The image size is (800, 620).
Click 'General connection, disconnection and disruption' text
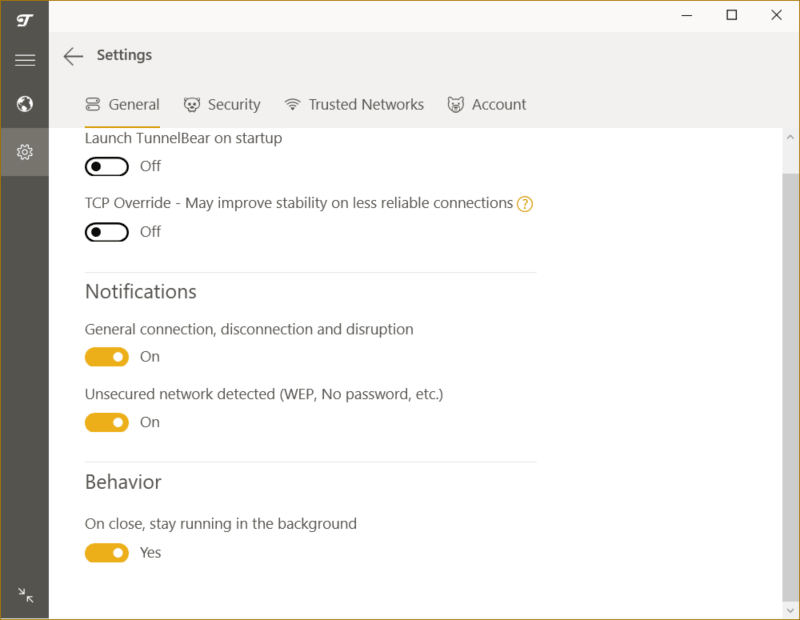pyautogui.click(x=249, y=330)
